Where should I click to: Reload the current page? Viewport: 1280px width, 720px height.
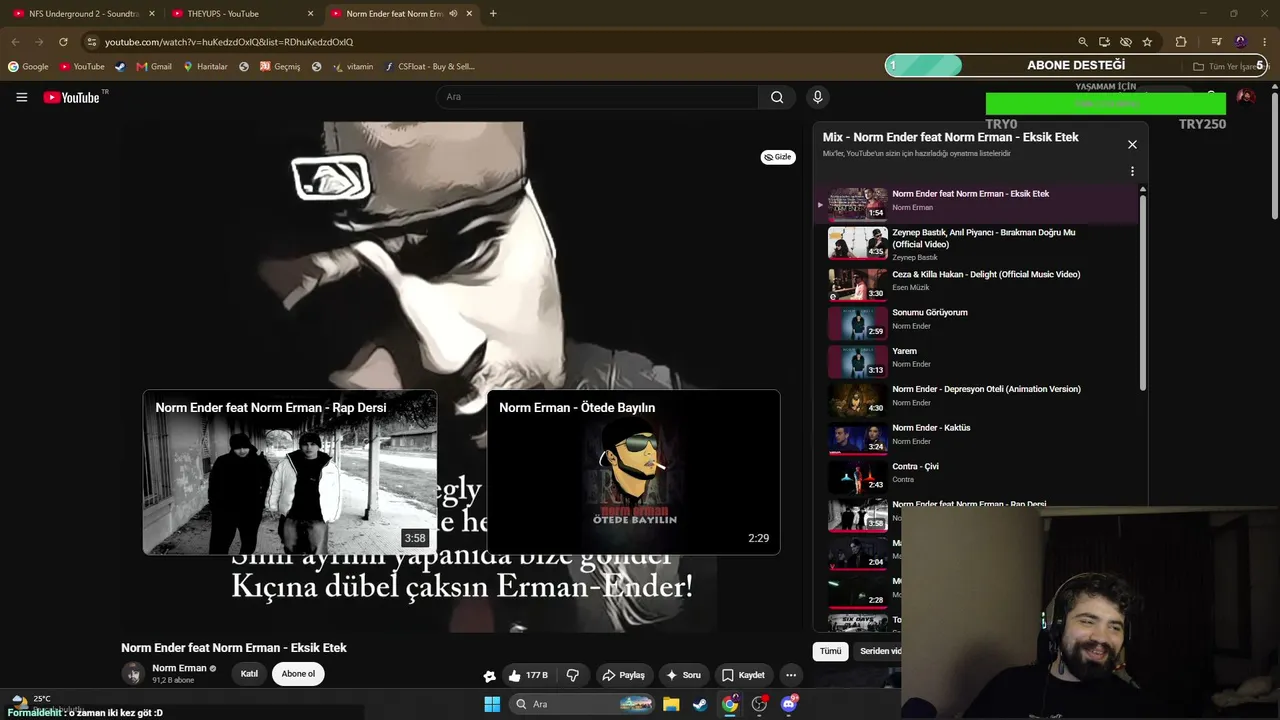(x=63, y=42)
